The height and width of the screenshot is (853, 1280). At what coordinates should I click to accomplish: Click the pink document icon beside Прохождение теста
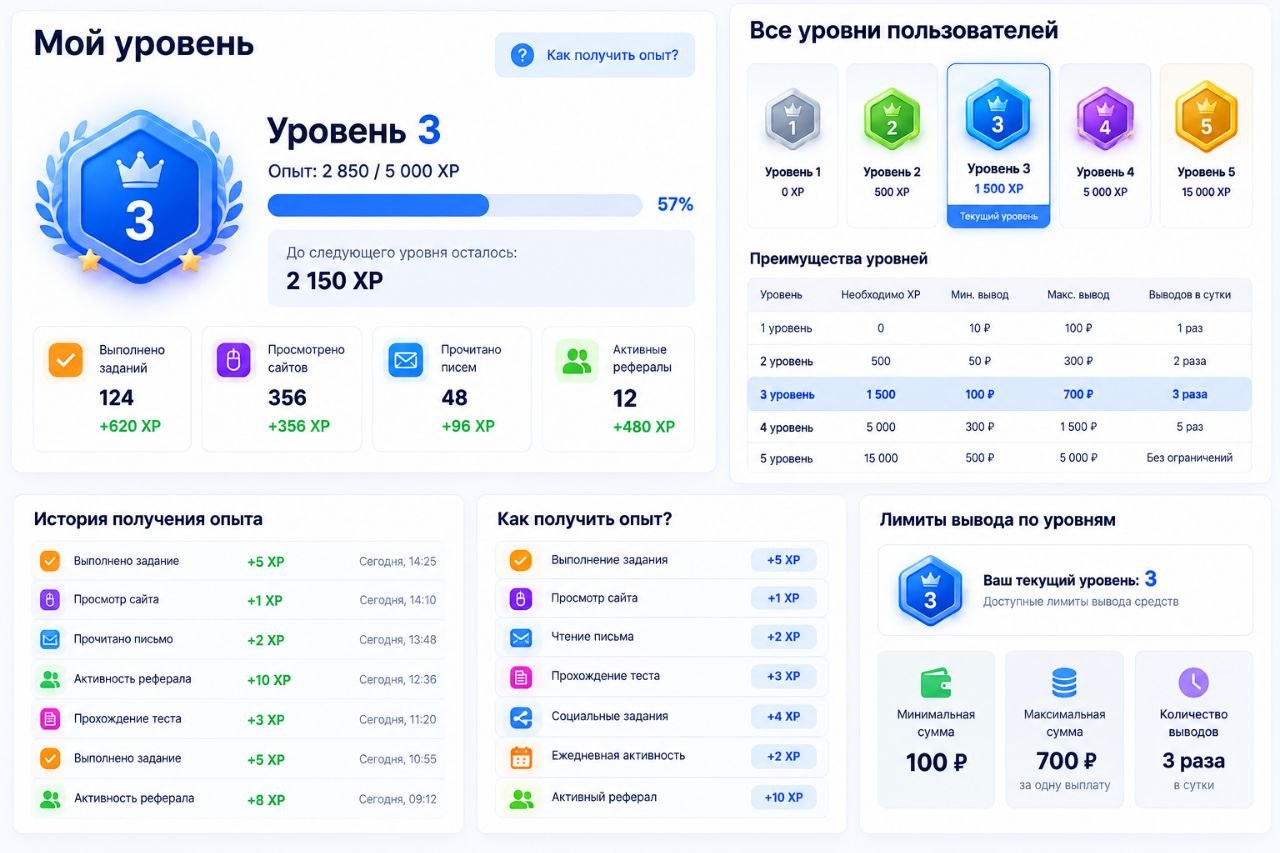521,677
